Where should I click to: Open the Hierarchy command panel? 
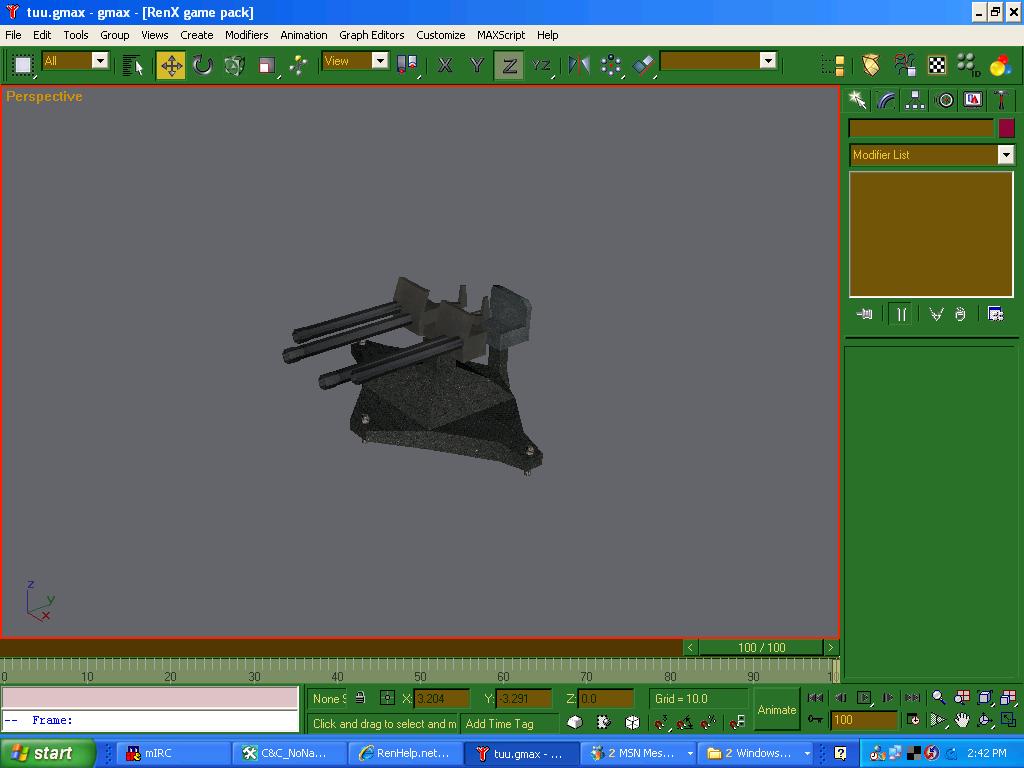coord(915,100)
